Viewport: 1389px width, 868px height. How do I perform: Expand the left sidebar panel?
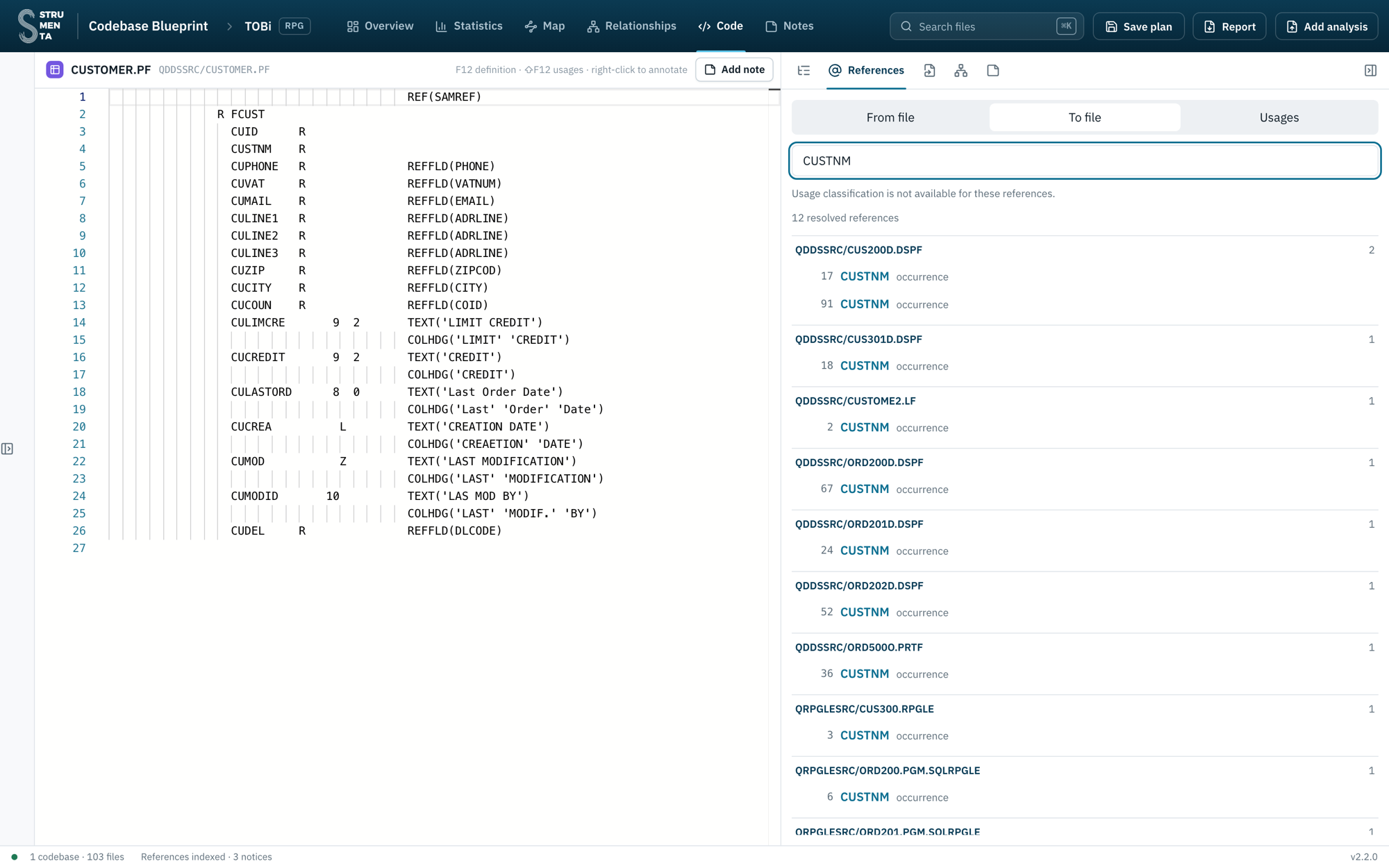(x=7, y=449)
